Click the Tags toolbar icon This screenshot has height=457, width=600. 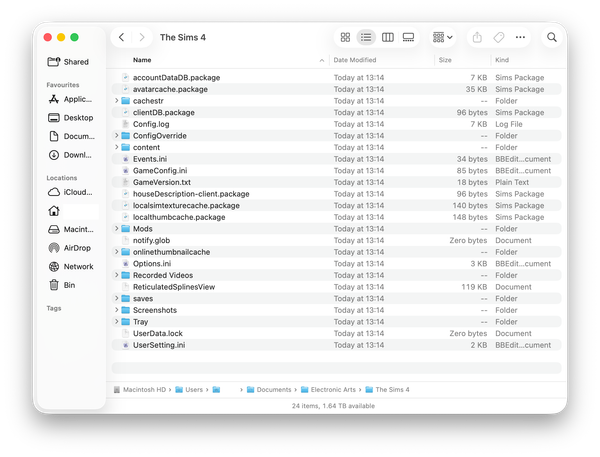[x=498, y=37]
